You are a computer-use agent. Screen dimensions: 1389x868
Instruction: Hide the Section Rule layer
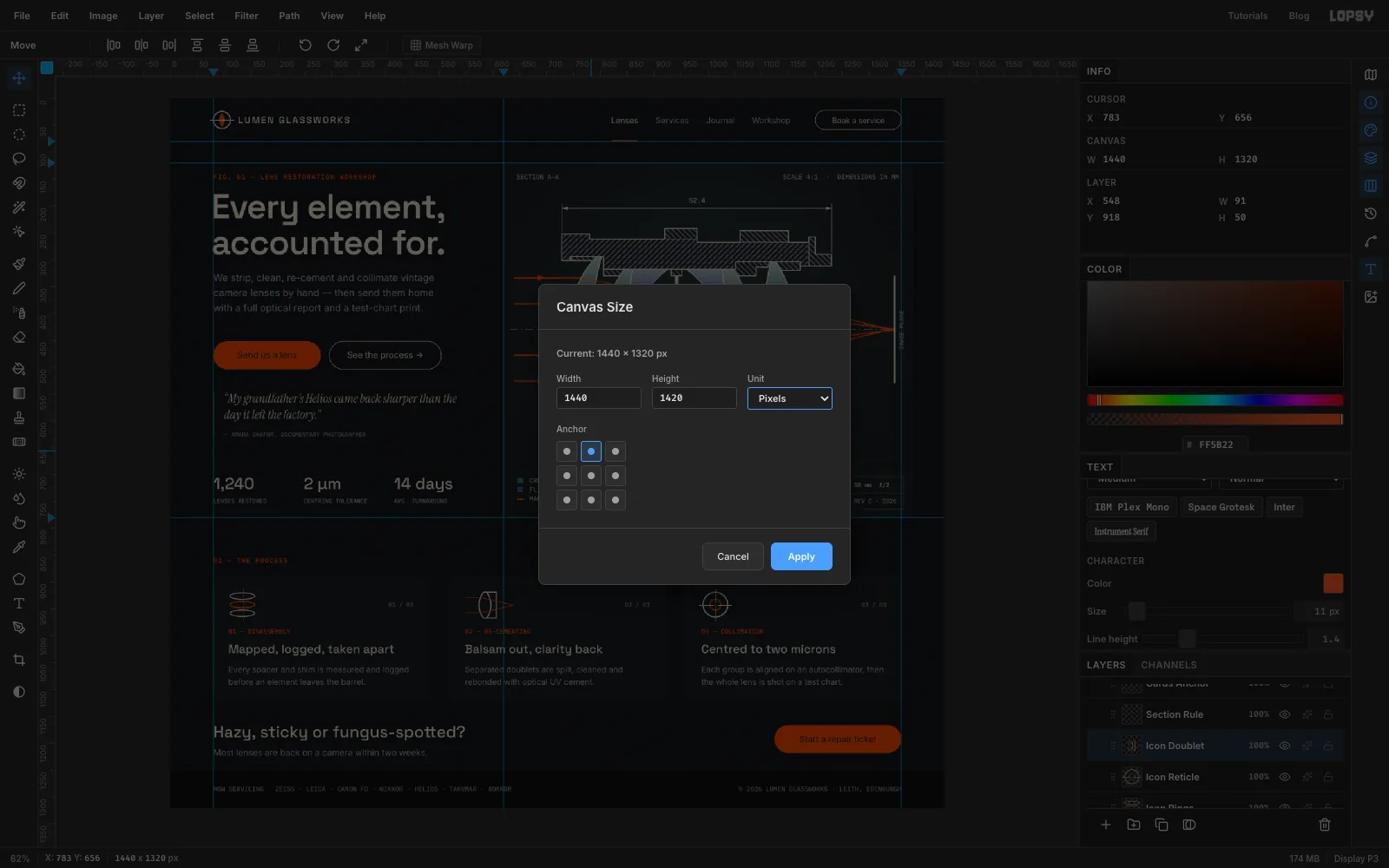tap(1285, 714)
